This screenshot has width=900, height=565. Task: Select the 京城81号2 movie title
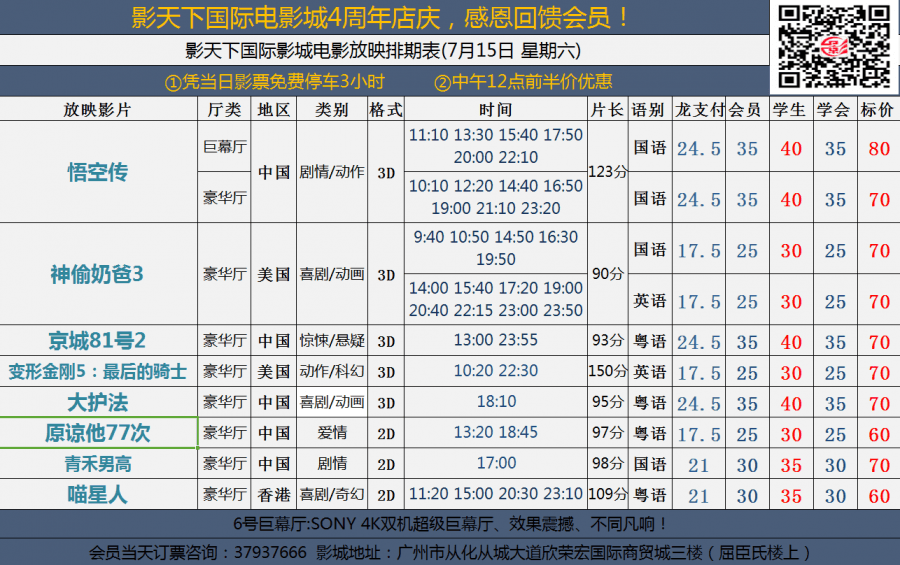[x=97, y=340]
